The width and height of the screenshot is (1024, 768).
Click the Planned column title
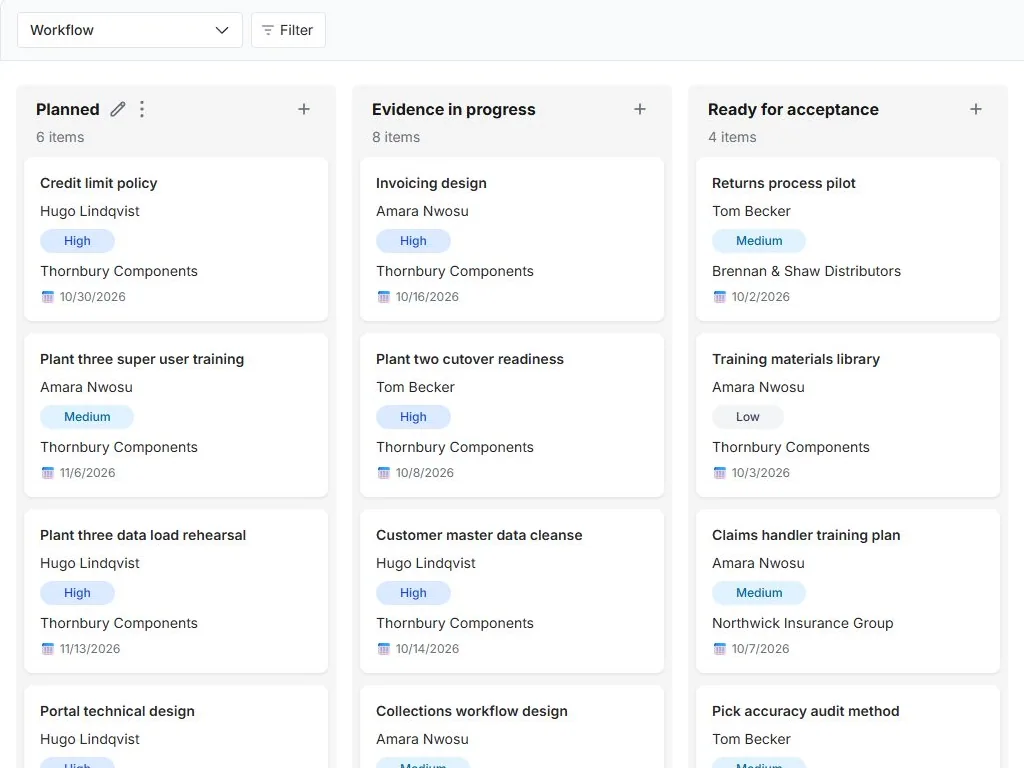68,109
